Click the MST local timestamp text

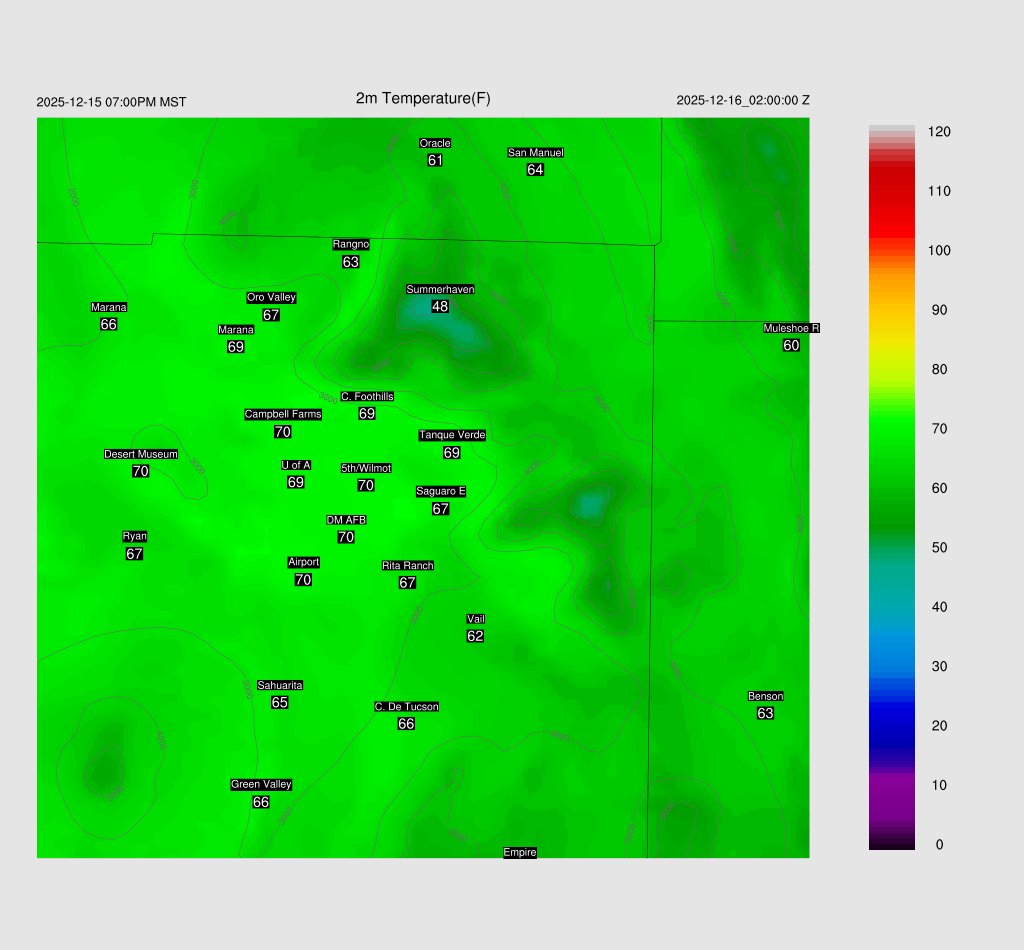(111, 102)
